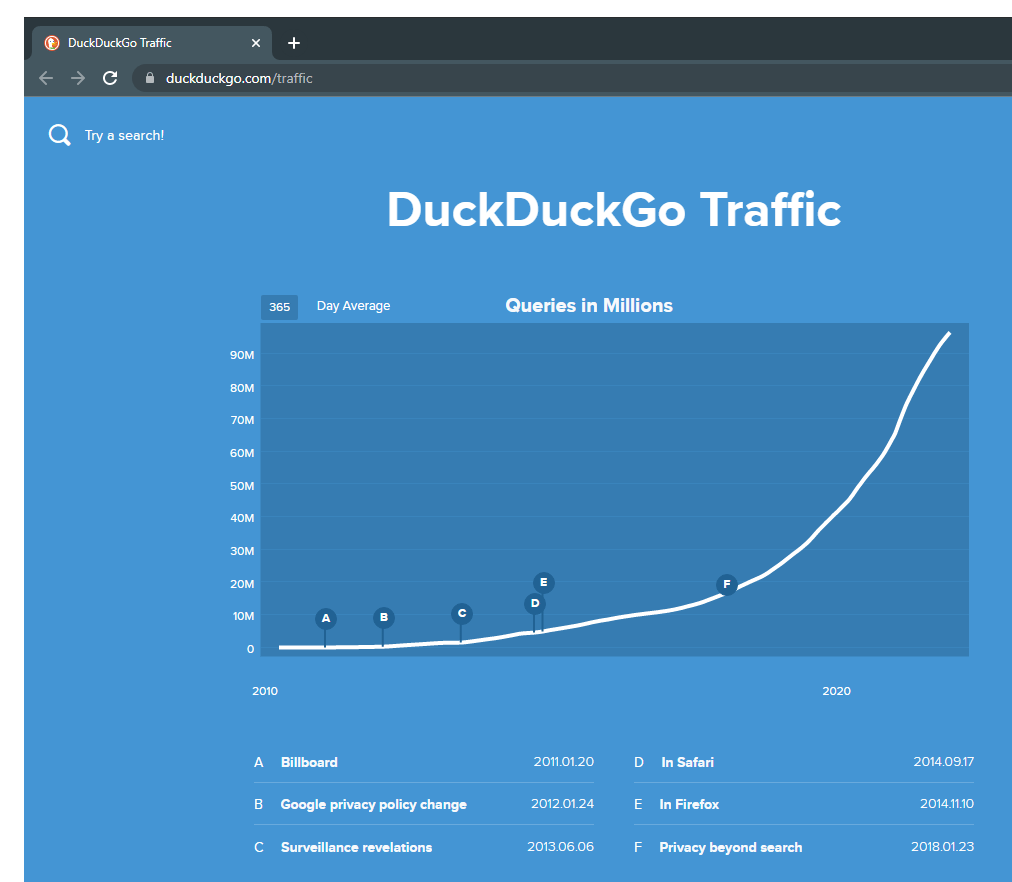Screen dimensions: 1012x882
Task: Click the date 2014.11.10
Action: click(x=947, y=803)
